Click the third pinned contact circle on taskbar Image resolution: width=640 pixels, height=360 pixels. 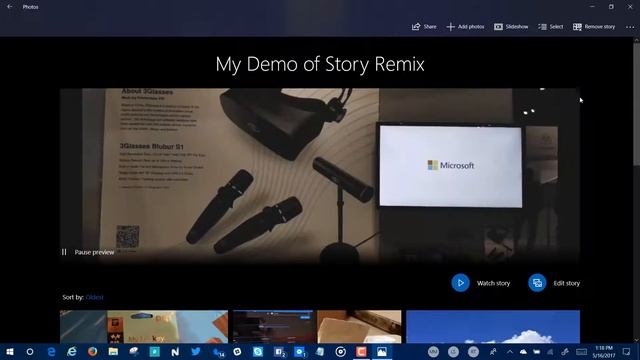pos(473,351)
